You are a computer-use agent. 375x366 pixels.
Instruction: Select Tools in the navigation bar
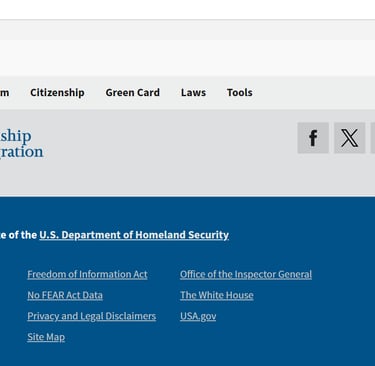tap(240, 92)
